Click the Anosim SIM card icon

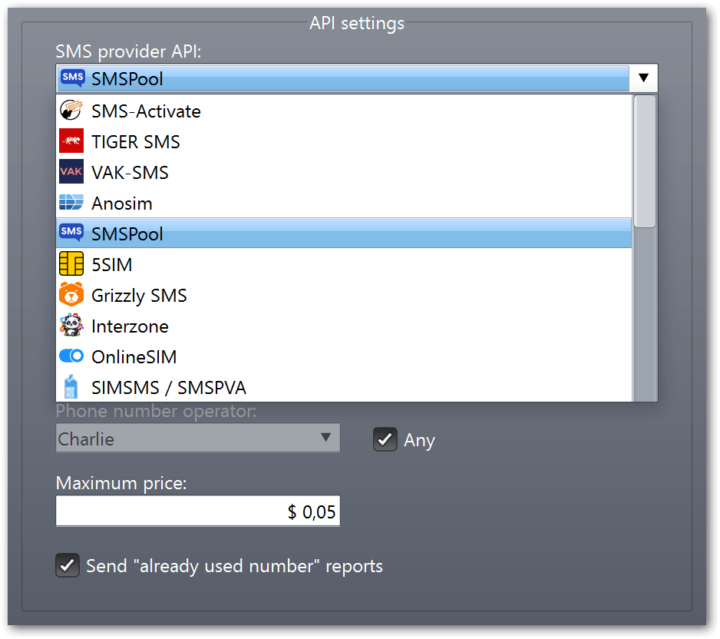tap(71, 202)
